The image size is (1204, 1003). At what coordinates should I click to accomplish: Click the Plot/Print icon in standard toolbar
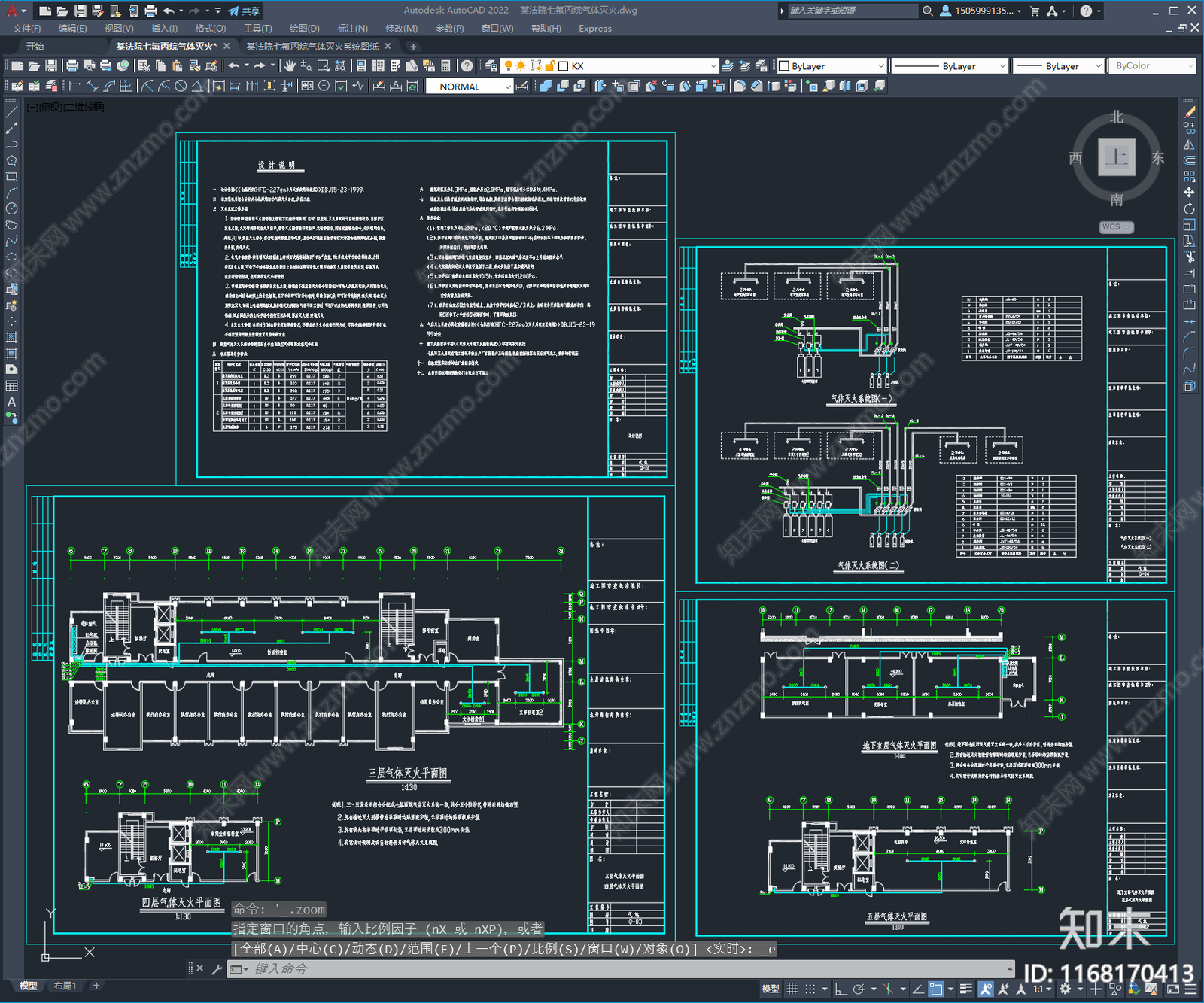[x=72, y=66]
